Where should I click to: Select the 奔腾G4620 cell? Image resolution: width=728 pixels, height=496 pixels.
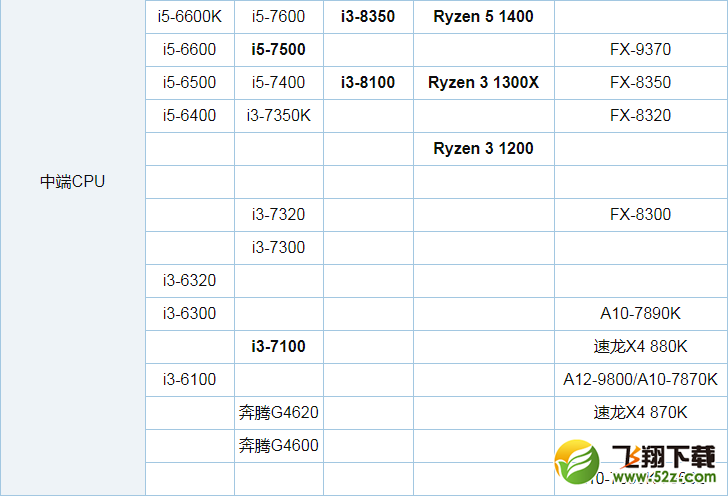279,412
